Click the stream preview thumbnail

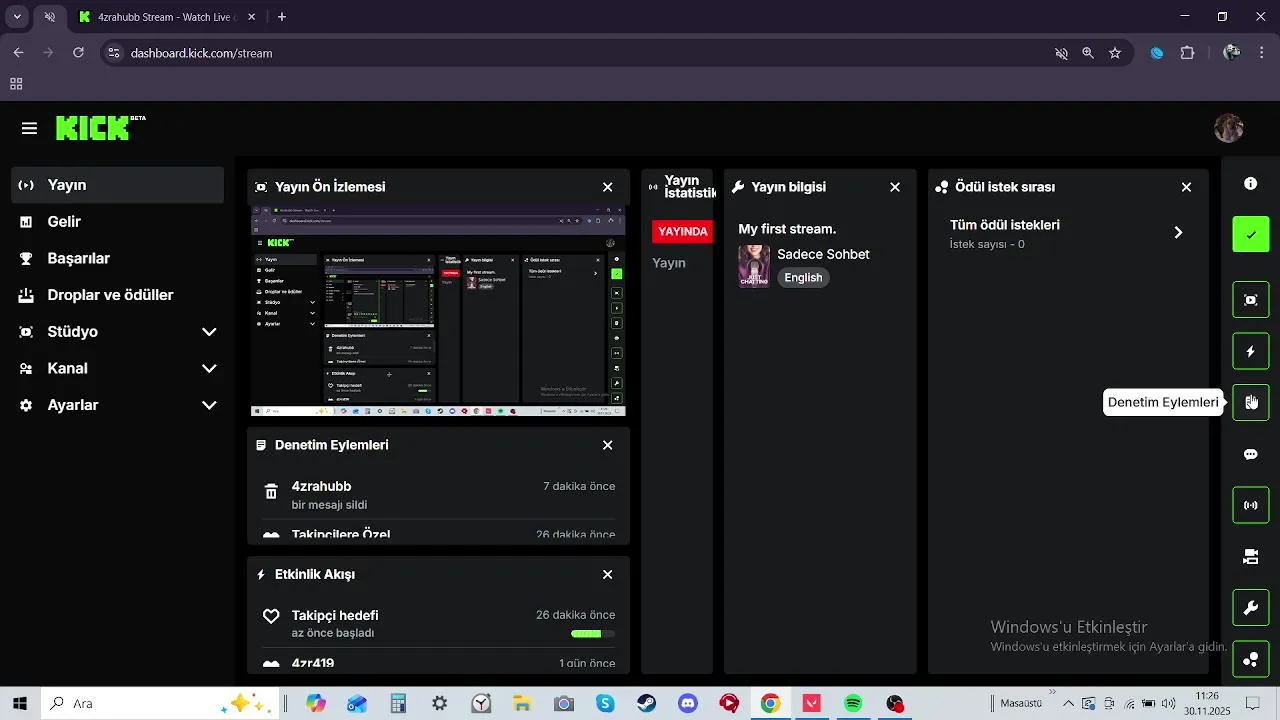(438, 311)
